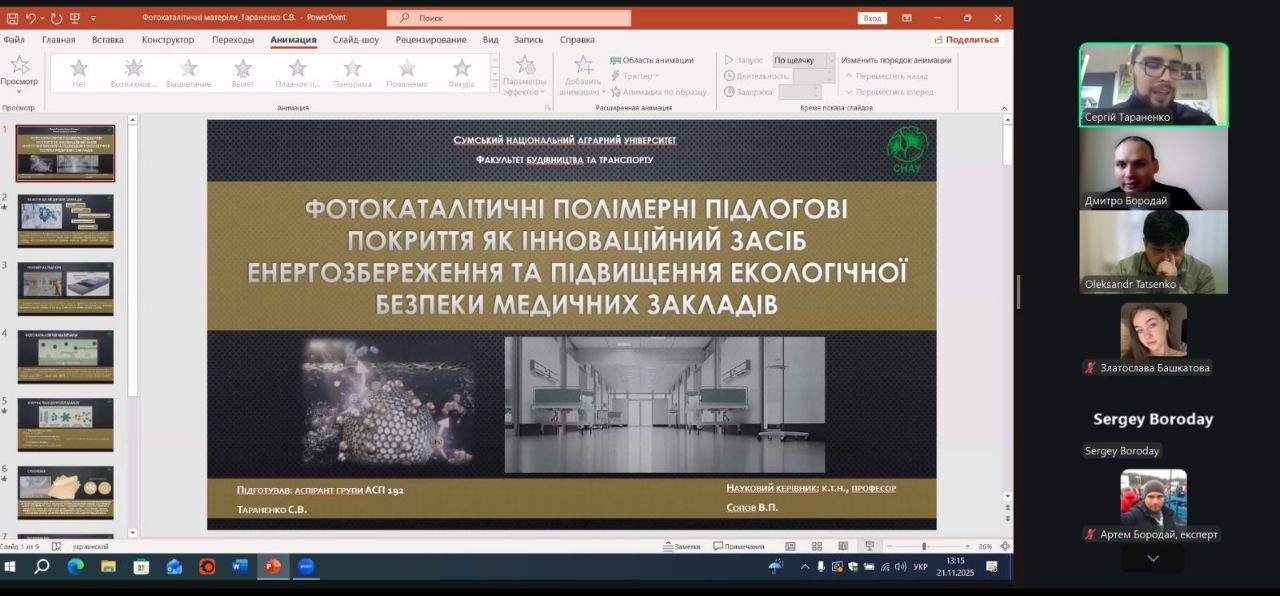Switch to the Слайд-шоу tab
This screenshot has width=1280, height=596.
coord(356,40)
